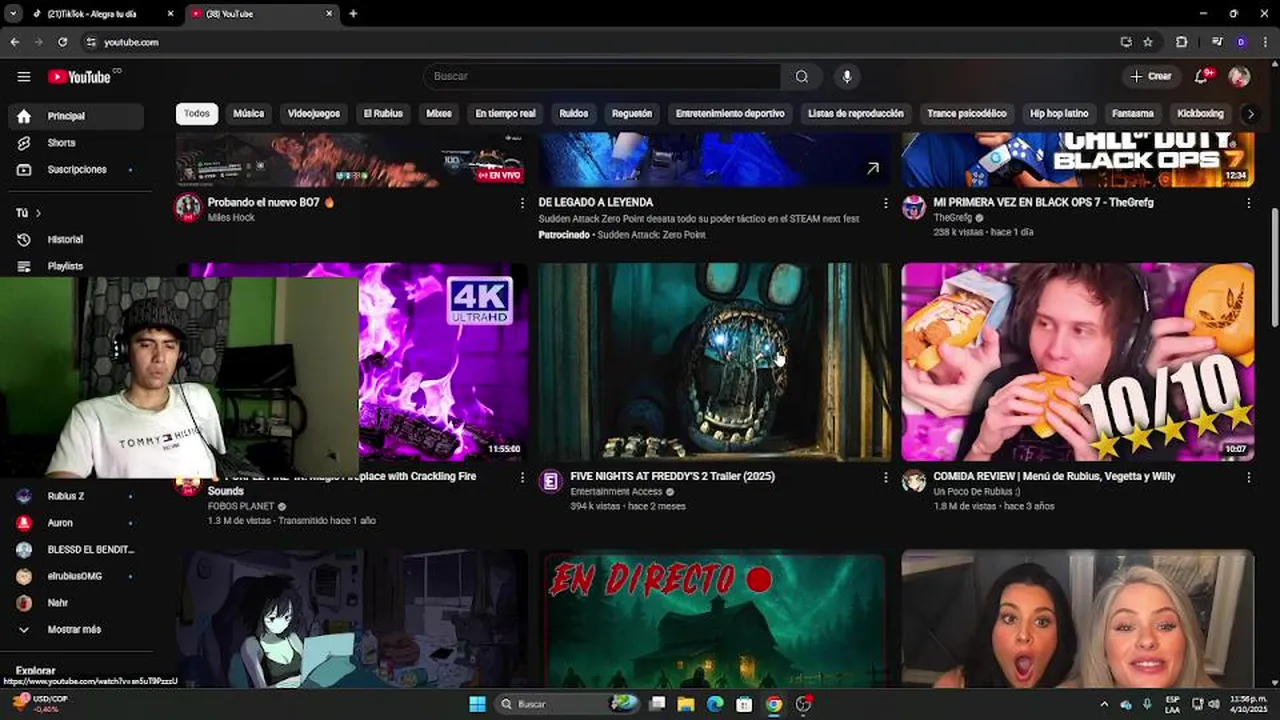The image size is (1280, 720).
Task: Open the sponsored ad external link arrow
Action: coord(873,169)
